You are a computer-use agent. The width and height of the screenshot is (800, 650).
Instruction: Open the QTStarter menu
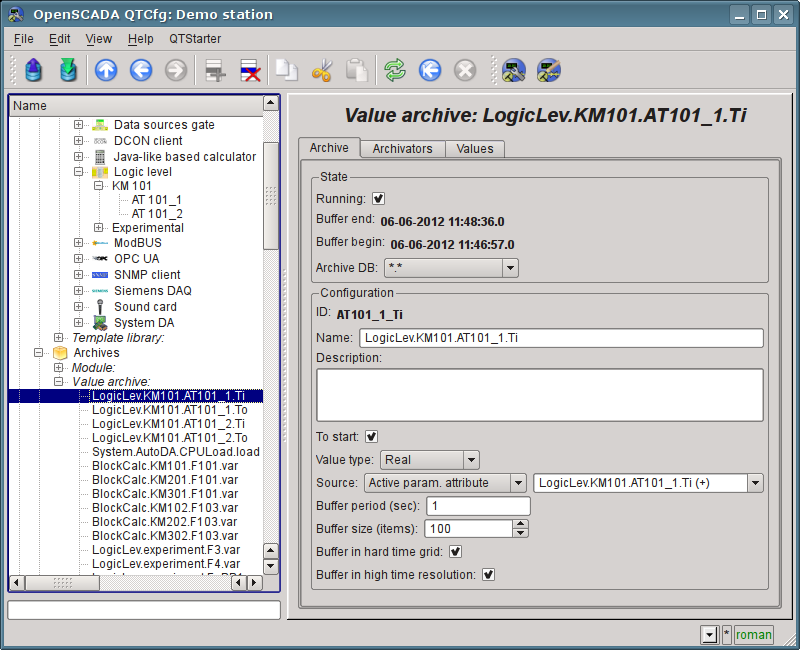pyautogui.click(x=194, y=39)
